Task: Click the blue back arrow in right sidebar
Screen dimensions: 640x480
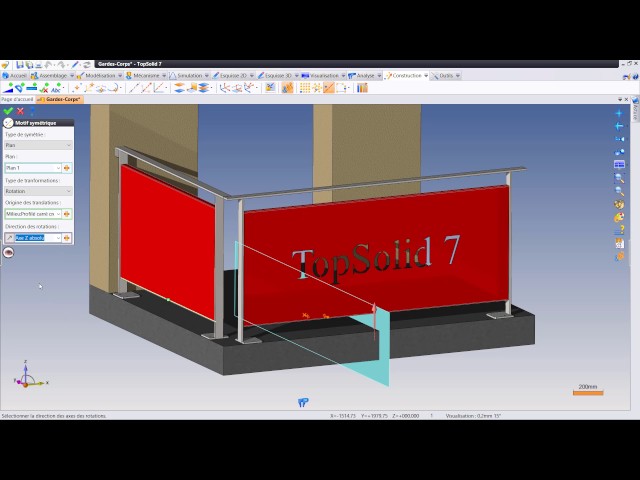Action: (619, 126)
